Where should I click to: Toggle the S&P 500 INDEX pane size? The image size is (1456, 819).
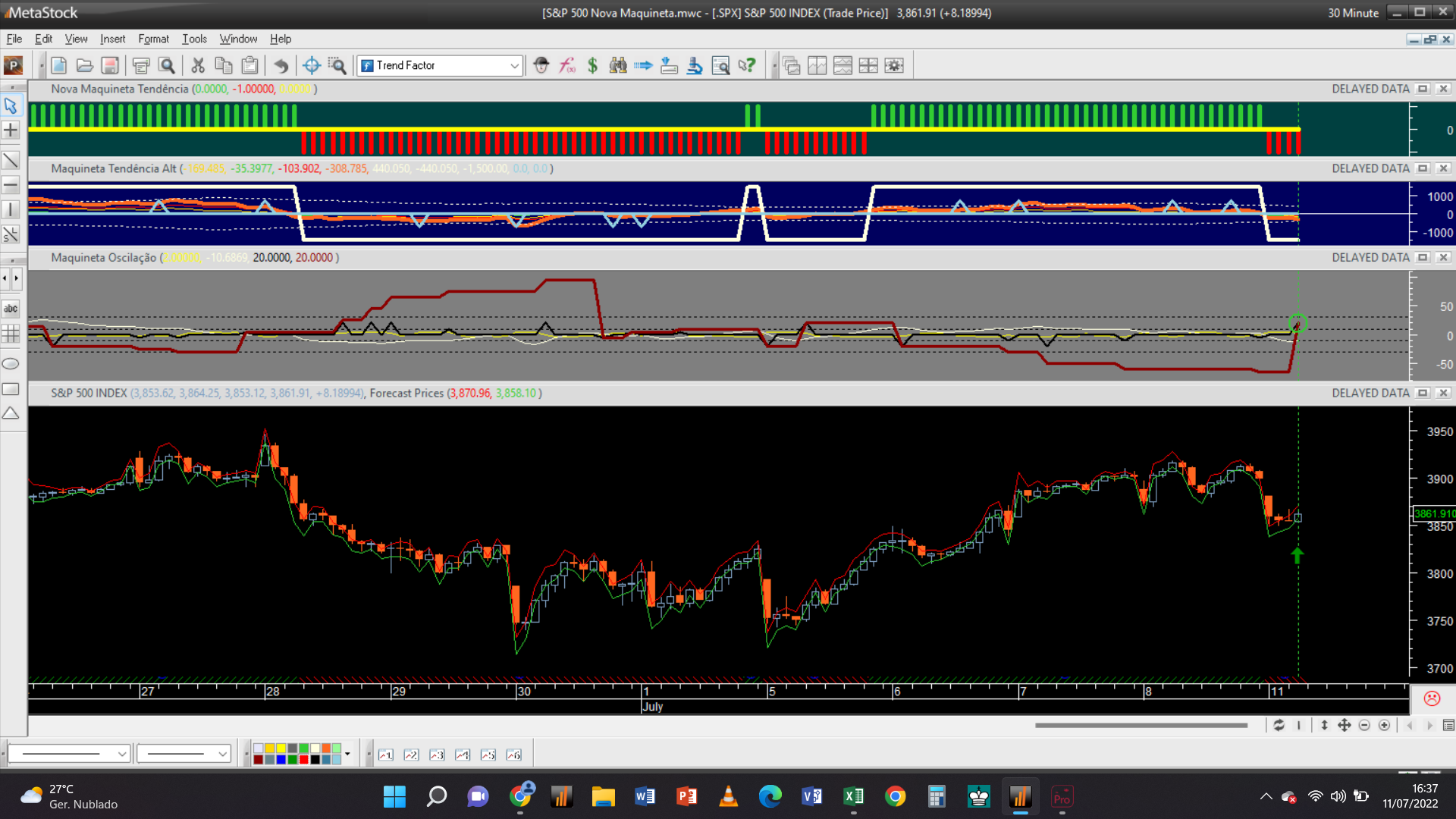point(1423,393)
